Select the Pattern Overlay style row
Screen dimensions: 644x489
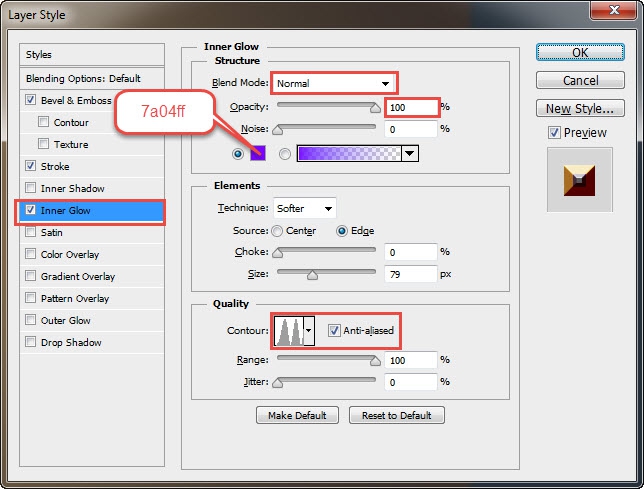pos(92,298)
